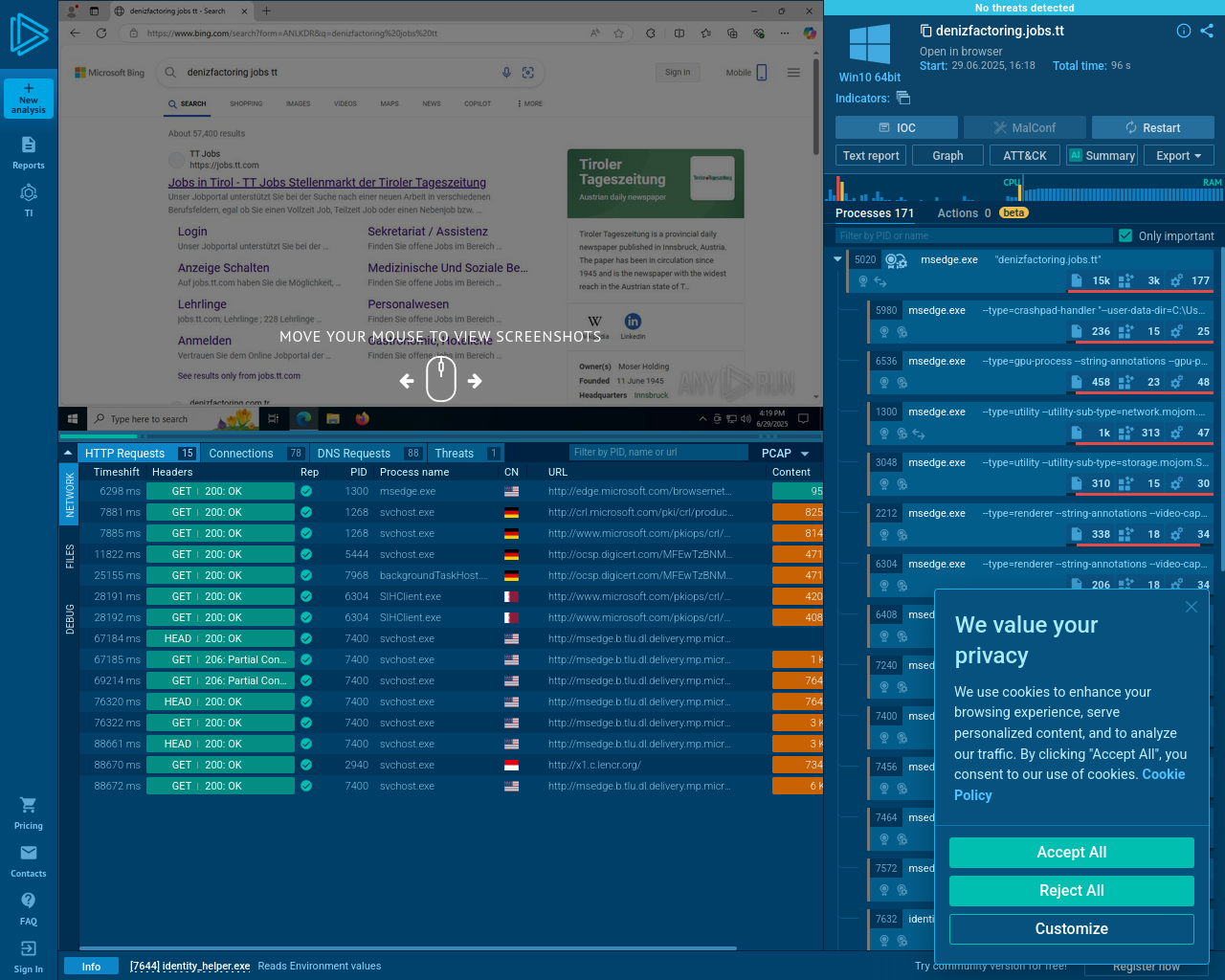The image size is (1225, 980).
Task: Click the files icon showing 15k for process 5020
Action: coord(1077,280)
